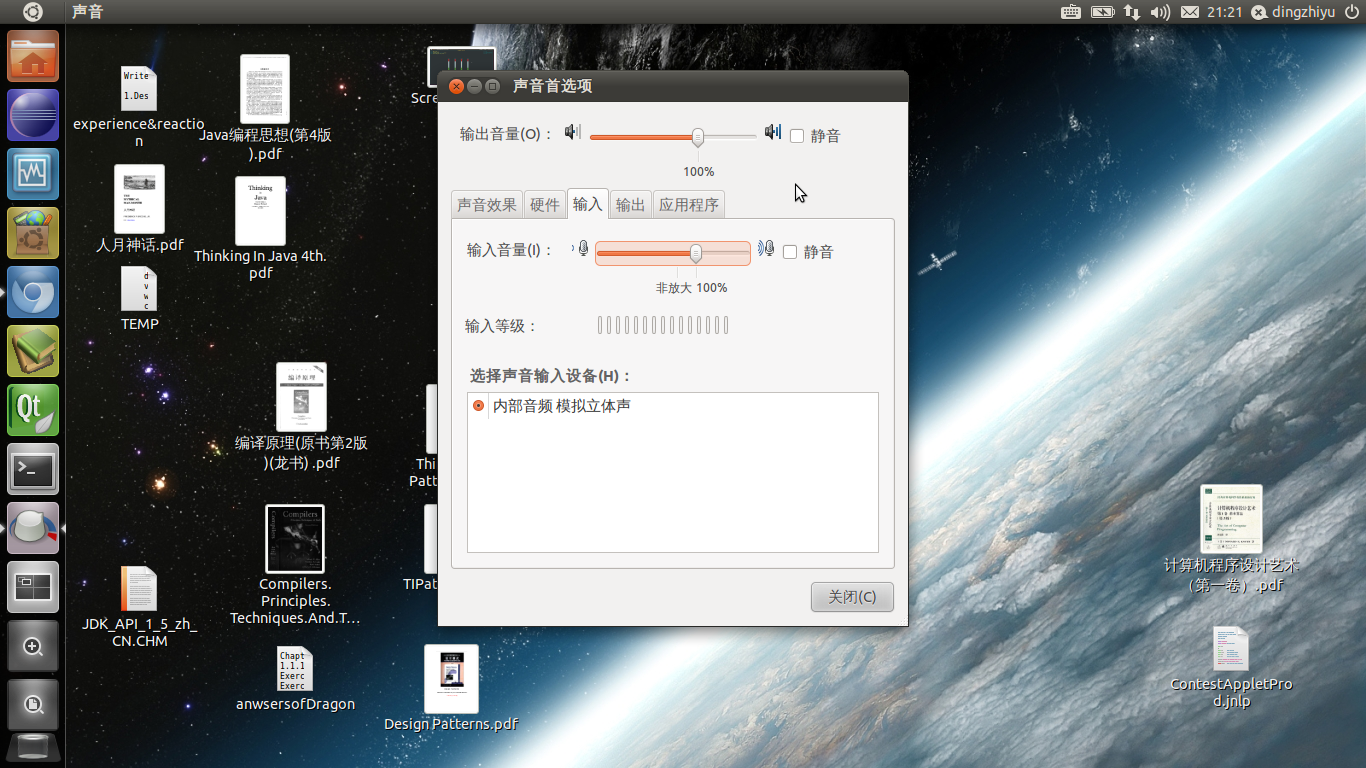The height and width of the screenshot is (768, 1366).
Task: Click the low input microphone icon
Action: (582, 248)
